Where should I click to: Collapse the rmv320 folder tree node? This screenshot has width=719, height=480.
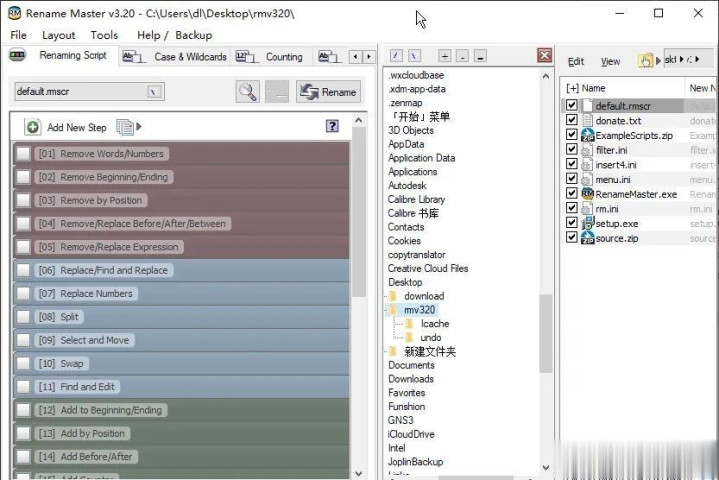(393, 310)
